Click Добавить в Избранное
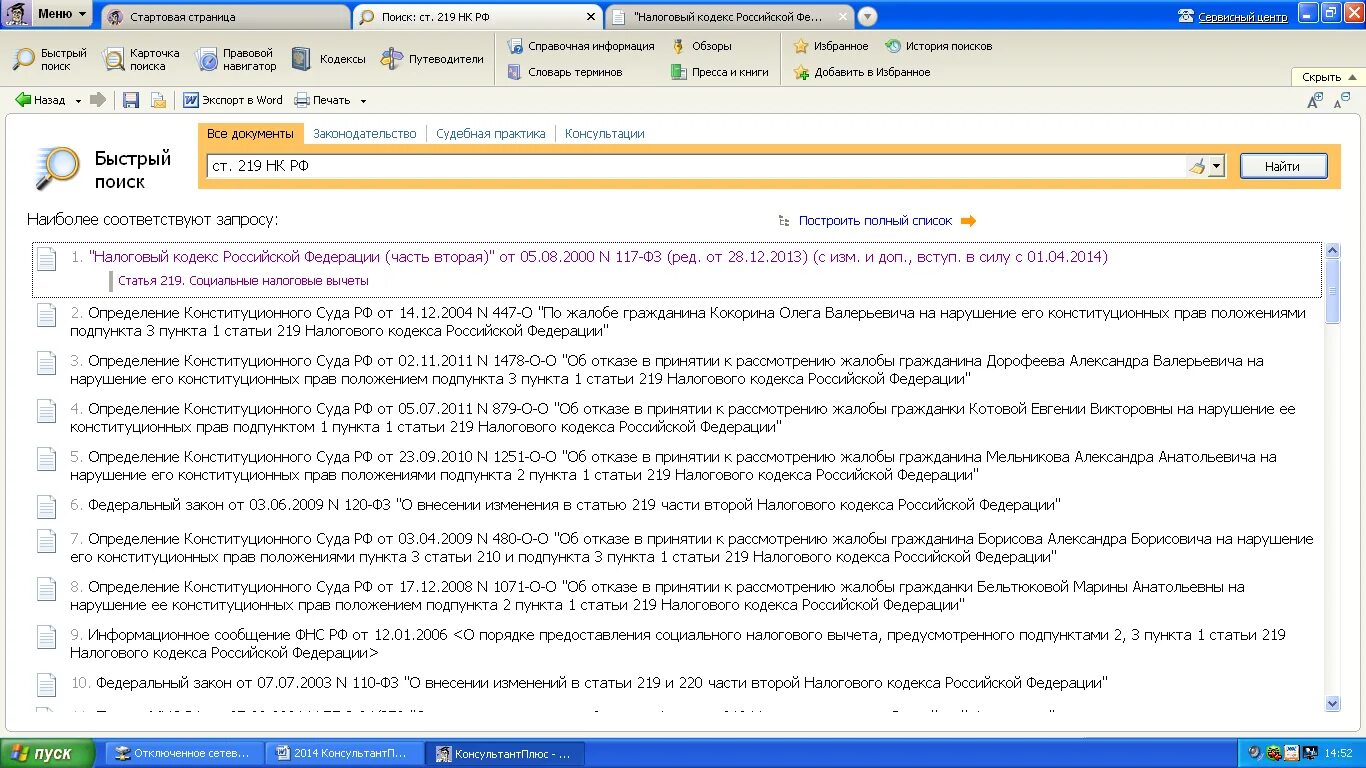1366x768 pixels. pos(862,72)
